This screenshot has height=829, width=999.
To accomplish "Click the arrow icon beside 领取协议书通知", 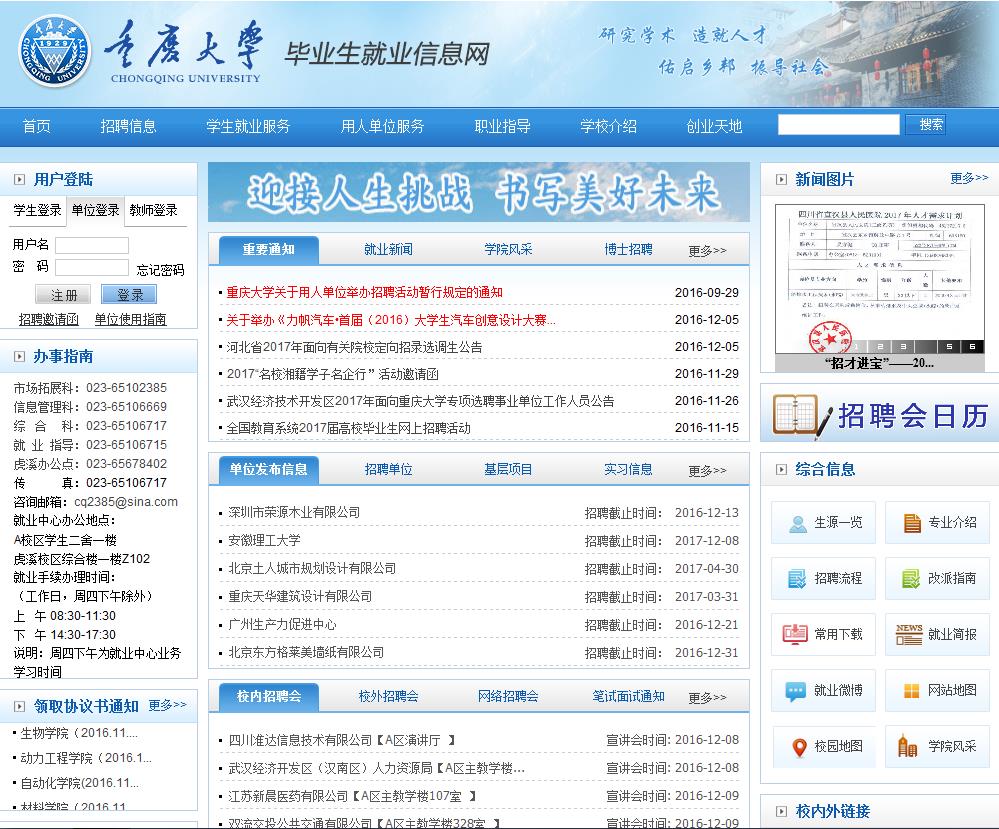I will (20, 706).
